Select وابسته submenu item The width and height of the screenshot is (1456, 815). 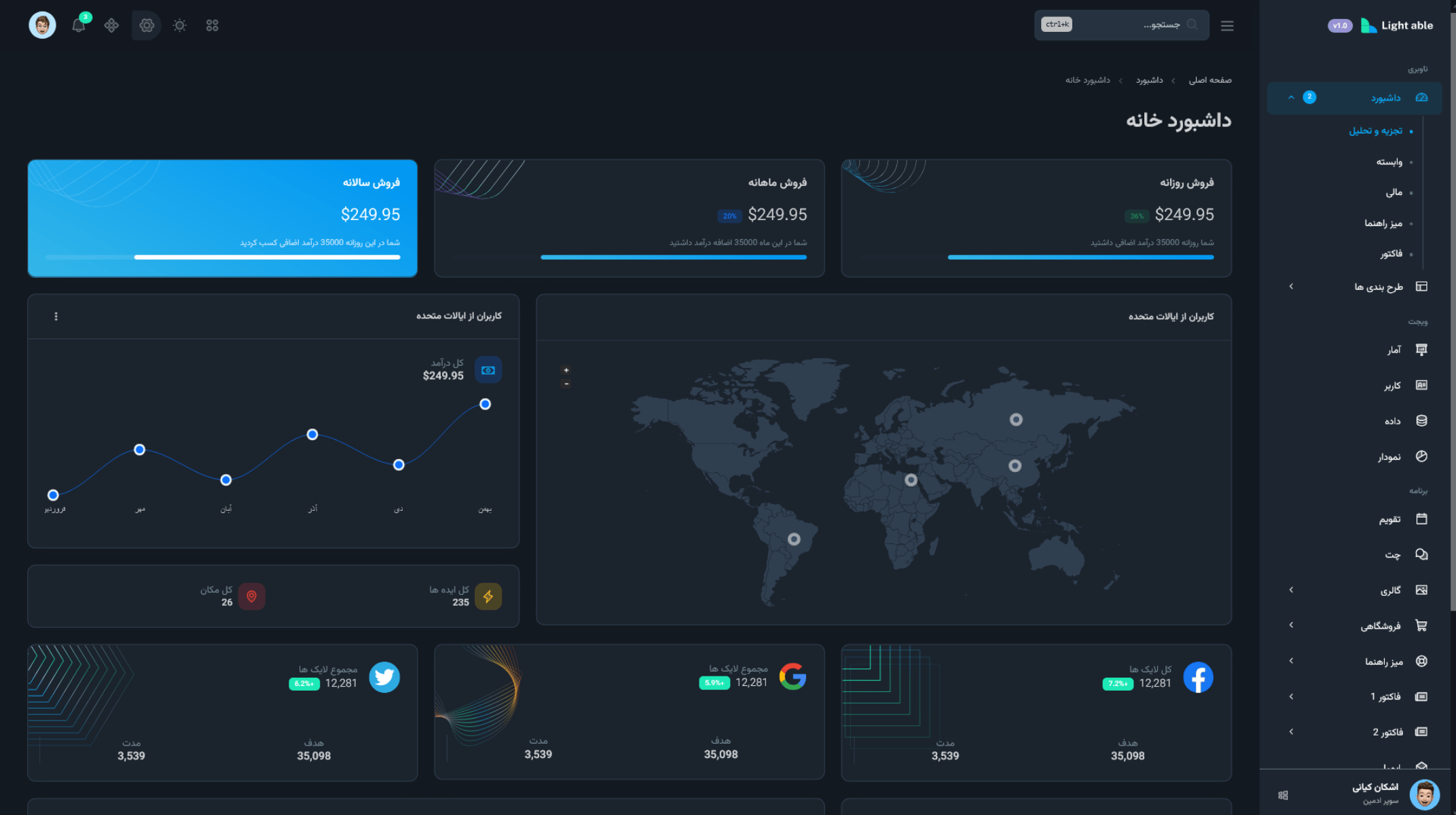point(1389,162)
